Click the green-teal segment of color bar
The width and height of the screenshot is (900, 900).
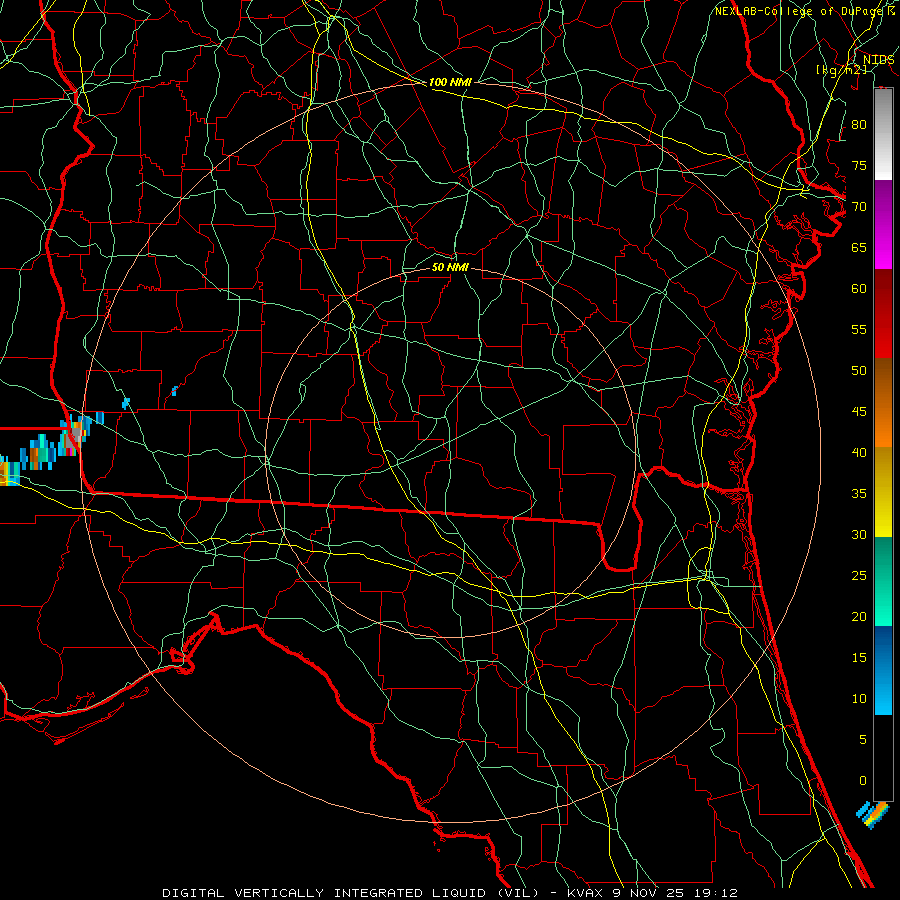[x=883, y=581]
